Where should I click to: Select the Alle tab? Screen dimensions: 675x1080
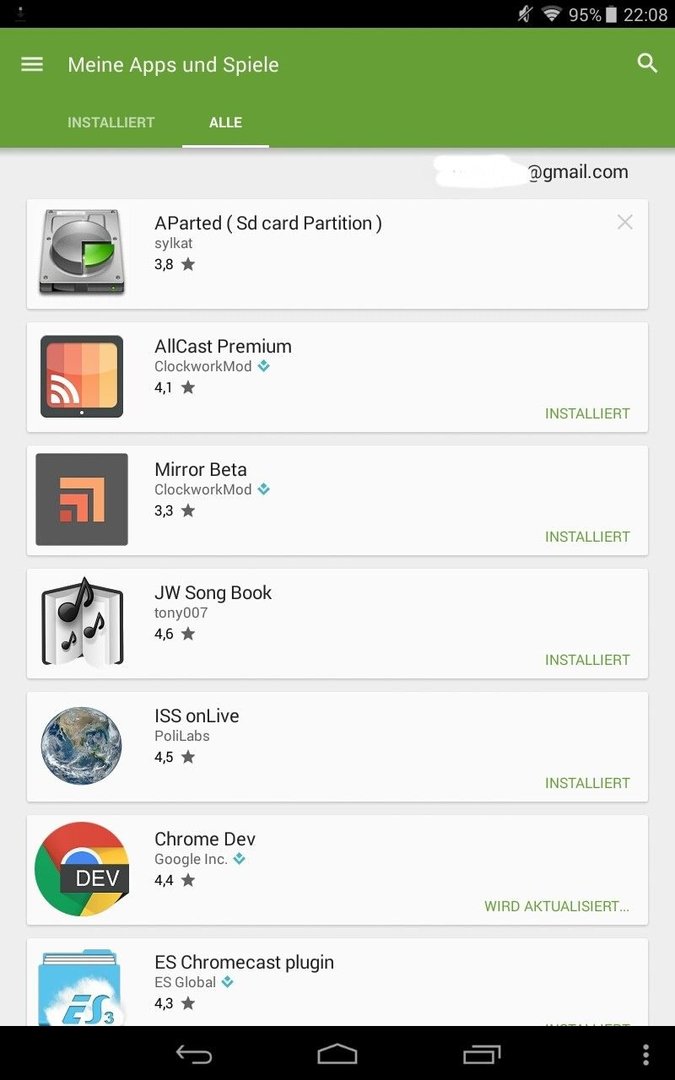point(225,123)
